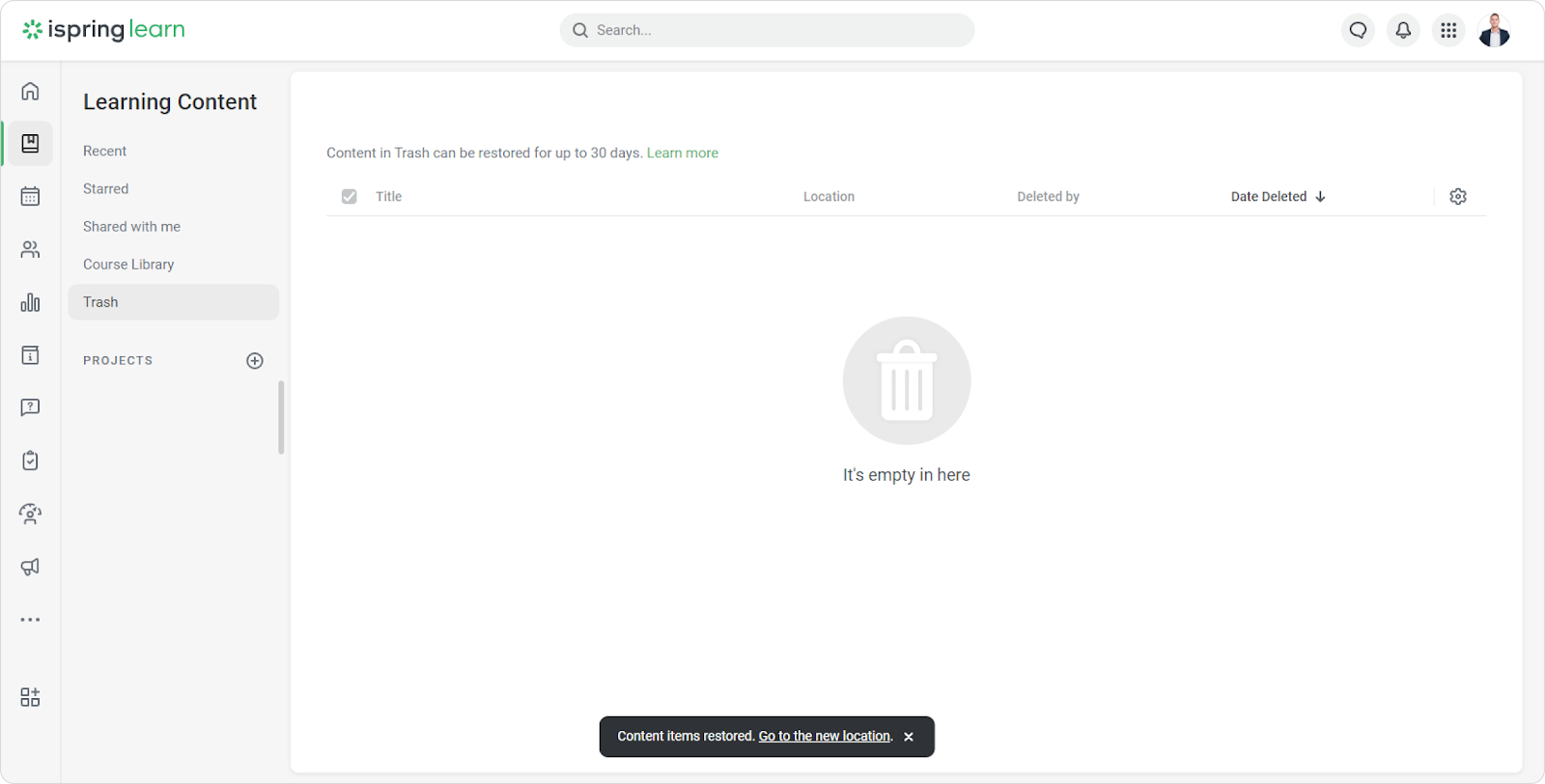The image size is (1545, 784).
Task: Select Course Library in the sidebar
Action: pyautogui.click(x=128, y=265)
